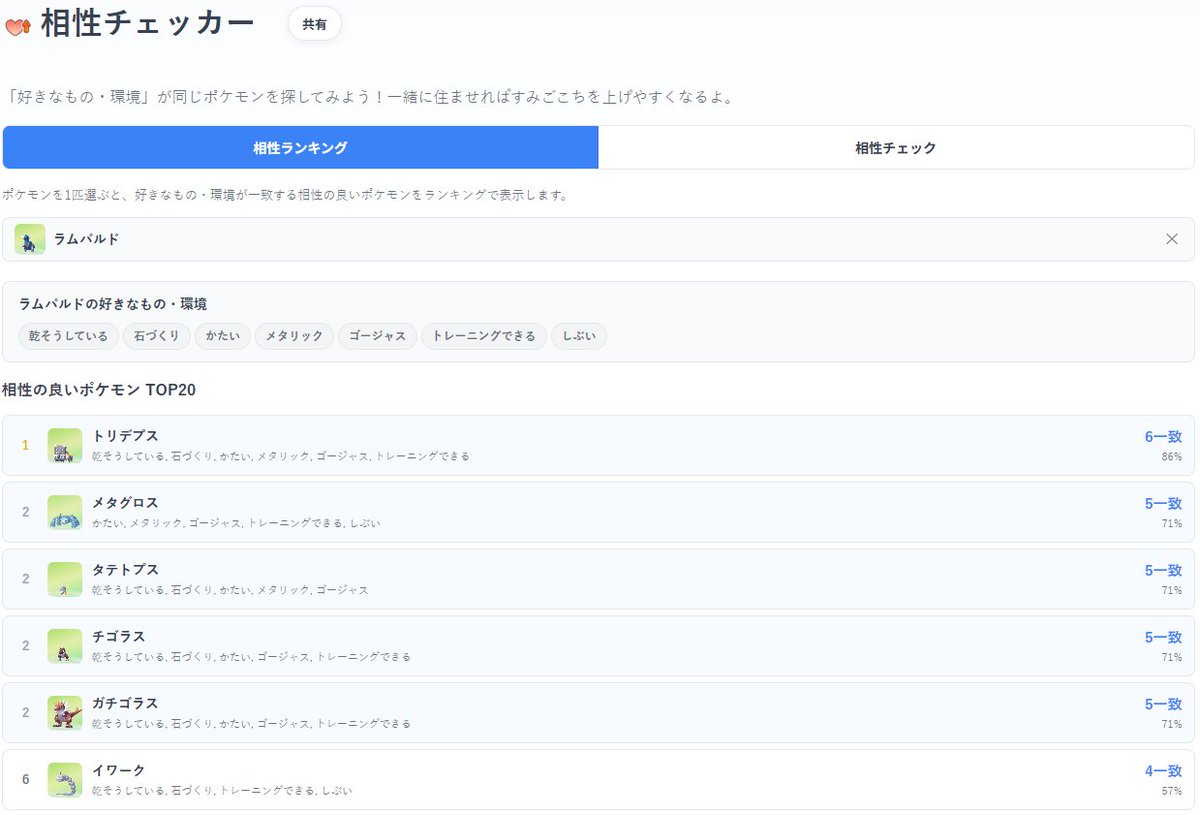Click the heart icon beside 相性チェッカー title
Image resolution: width=1200 pixels, height=815 pixels.
pos(18,26)
